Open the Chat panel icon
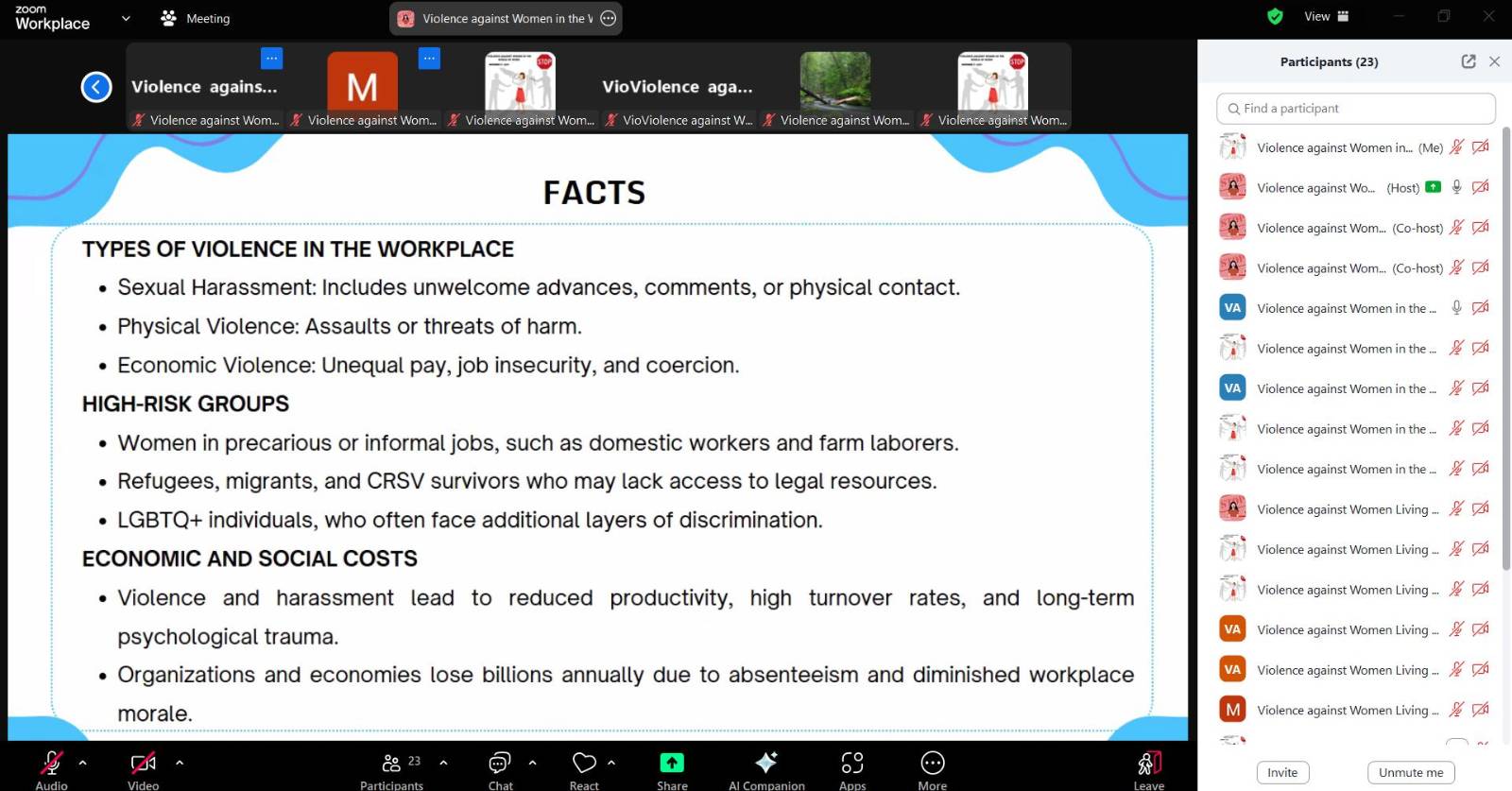The image size is (1512, 791). coord(499,763)
